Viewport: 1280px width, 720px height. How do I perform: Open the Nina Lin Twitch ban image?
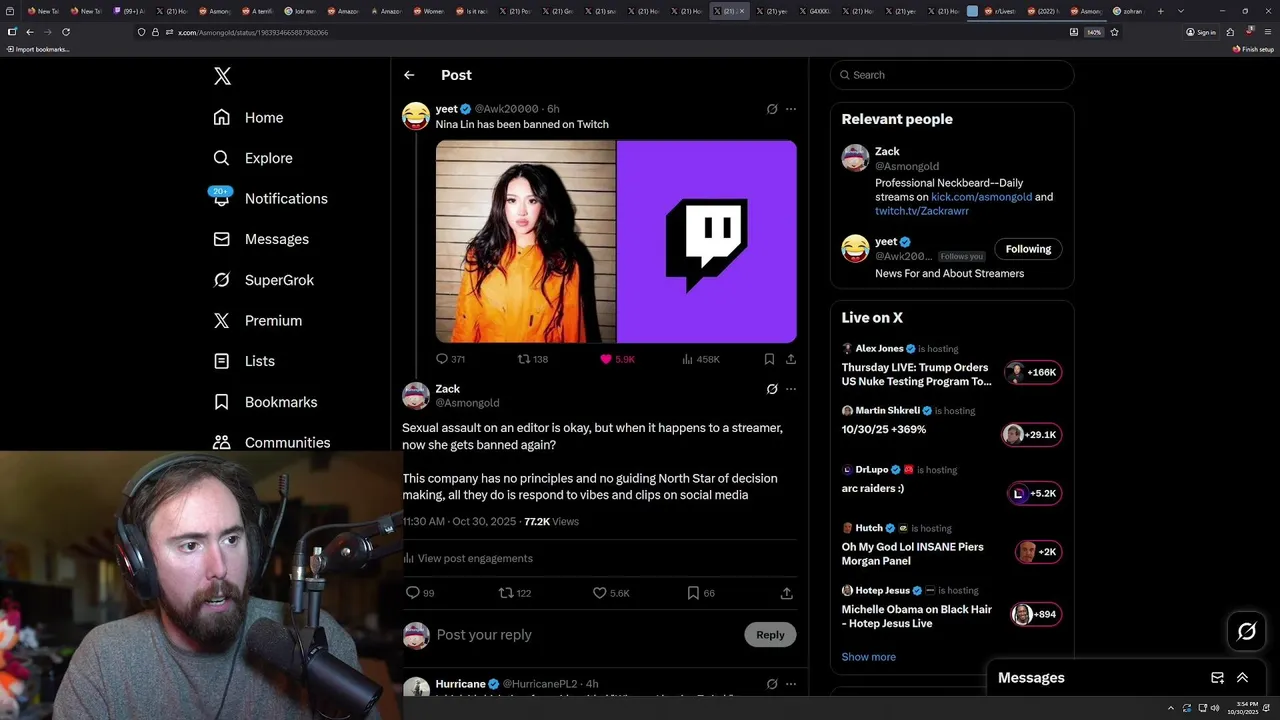click(x=616, y=241)
